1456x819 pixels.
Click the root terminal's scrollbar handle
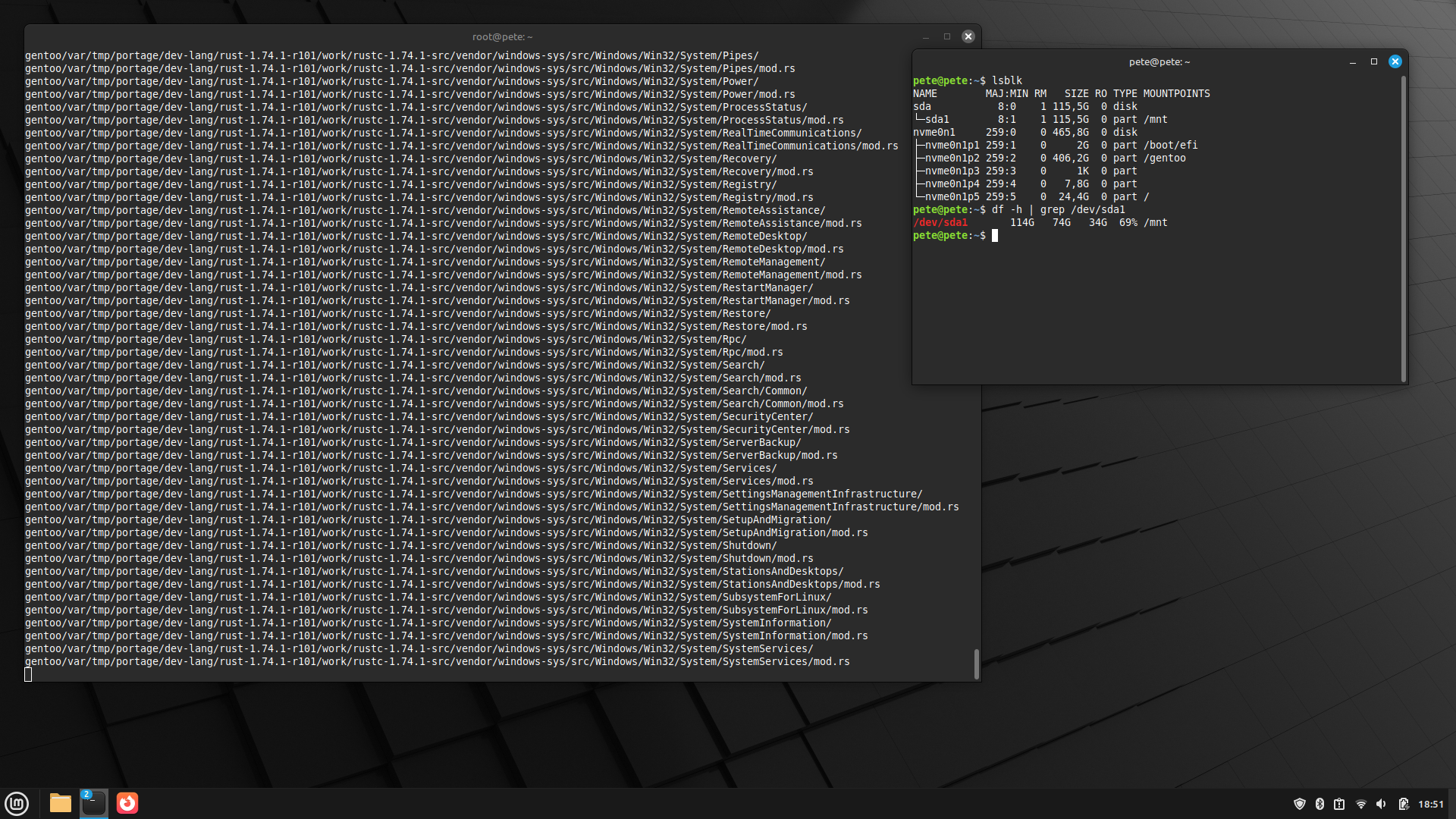976,664
